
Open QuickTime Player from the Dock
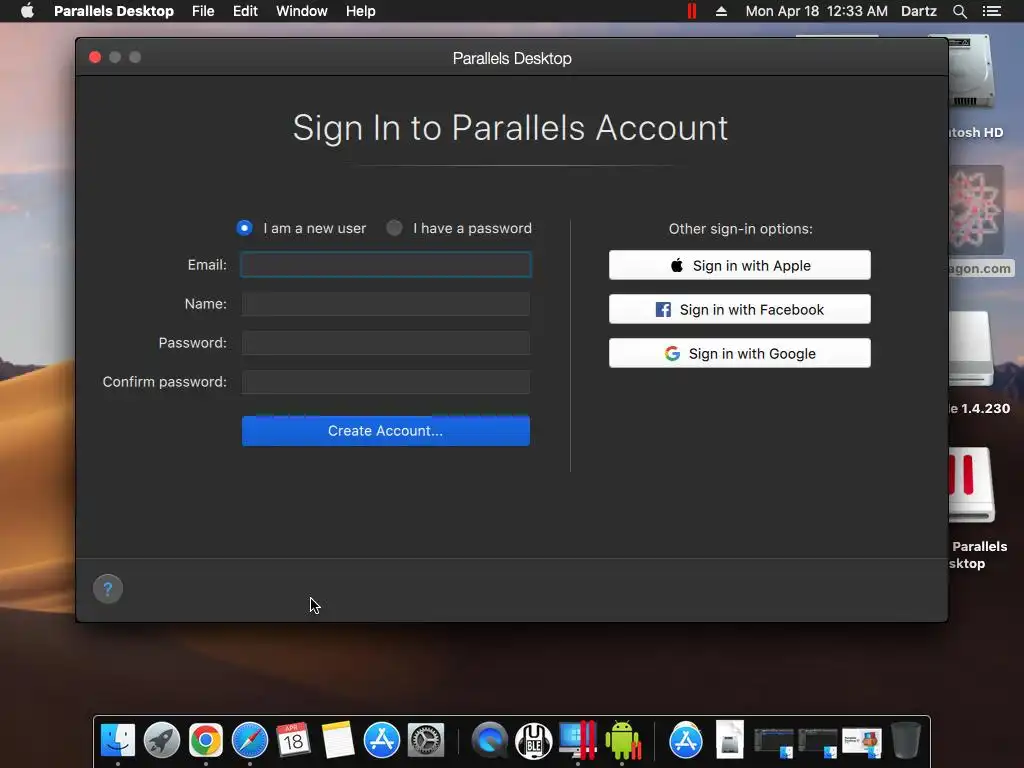(x=490, y=740)
